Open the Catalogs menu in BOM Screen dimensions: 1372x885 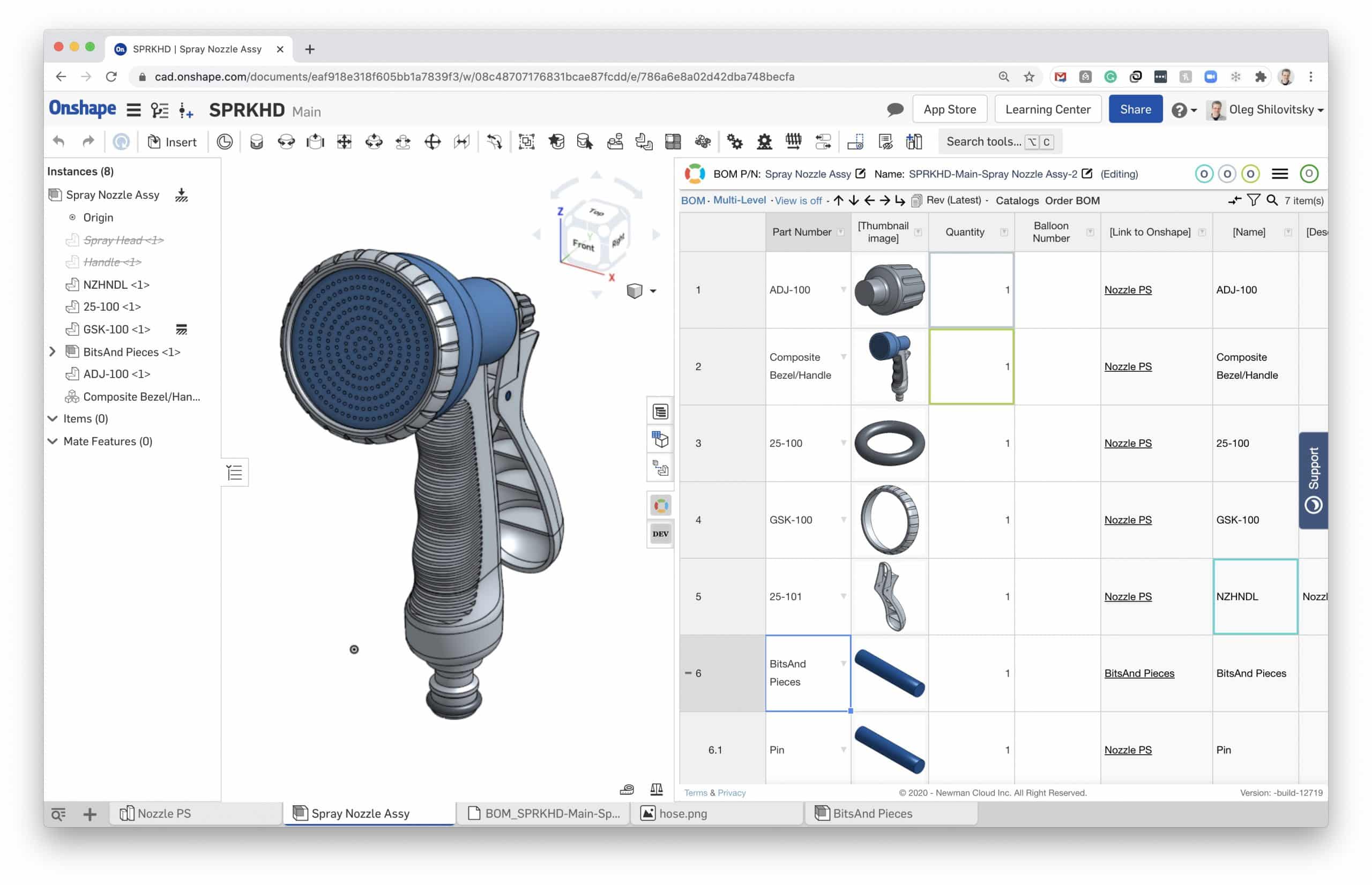[x=1017, y=200]
